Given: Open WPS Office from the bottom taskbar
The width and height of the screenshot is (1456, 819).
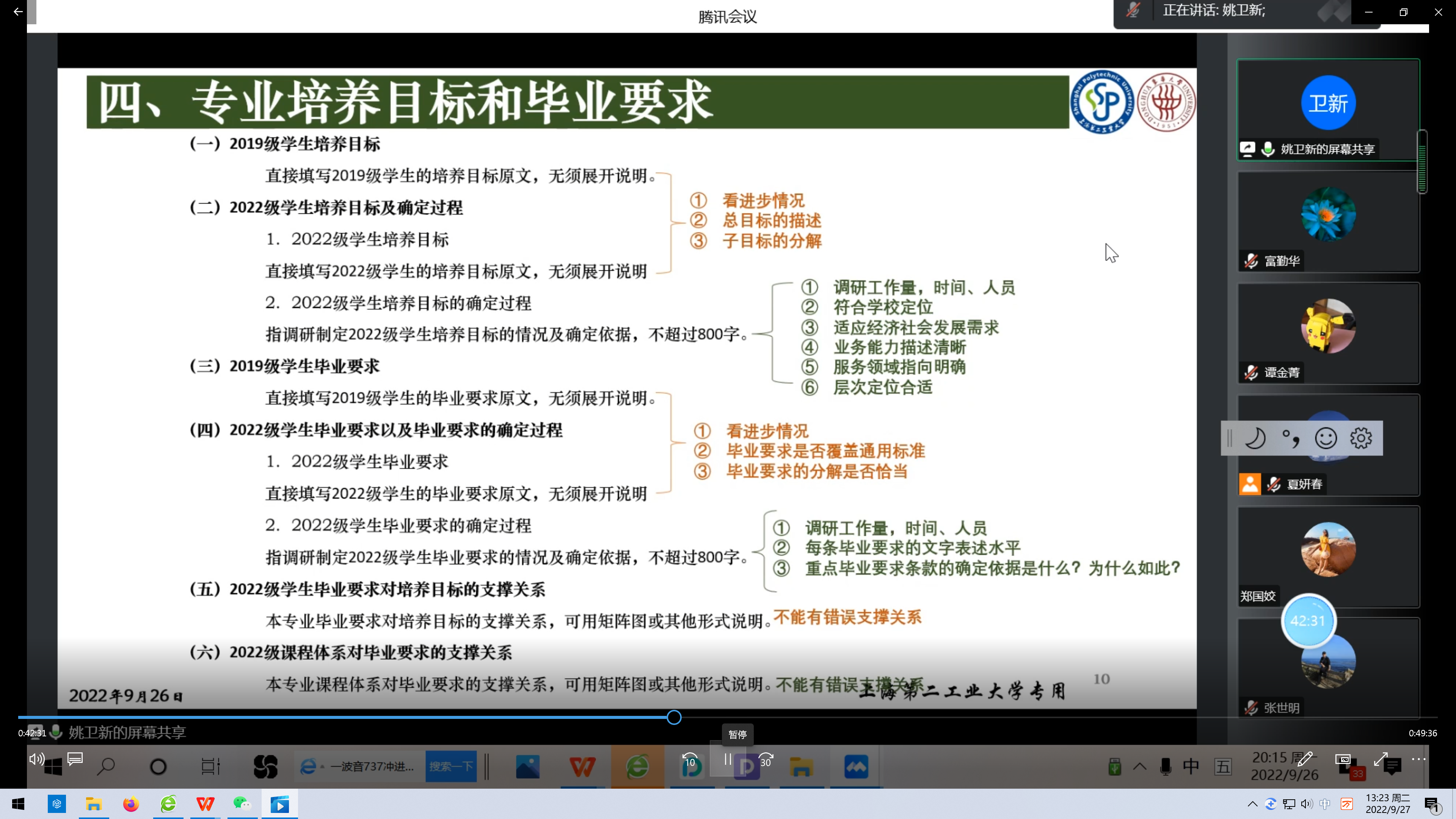Looking at the screenshot, I should tap(205, 804).
